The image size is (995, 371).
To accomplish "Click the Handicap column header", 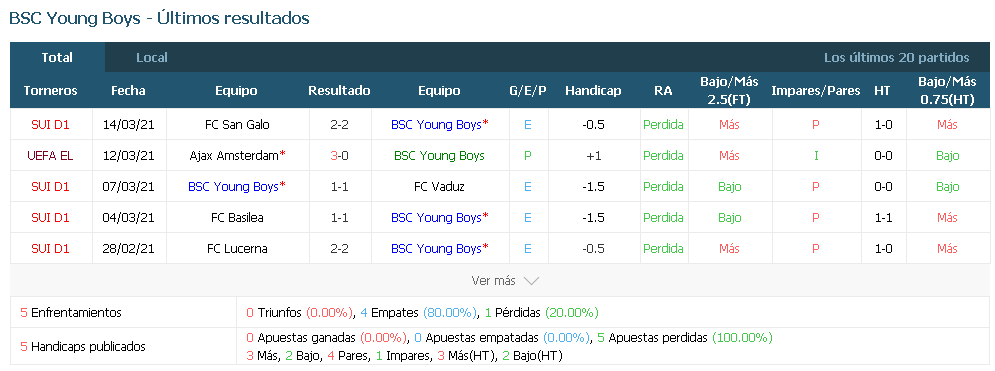I will [593, 91].
